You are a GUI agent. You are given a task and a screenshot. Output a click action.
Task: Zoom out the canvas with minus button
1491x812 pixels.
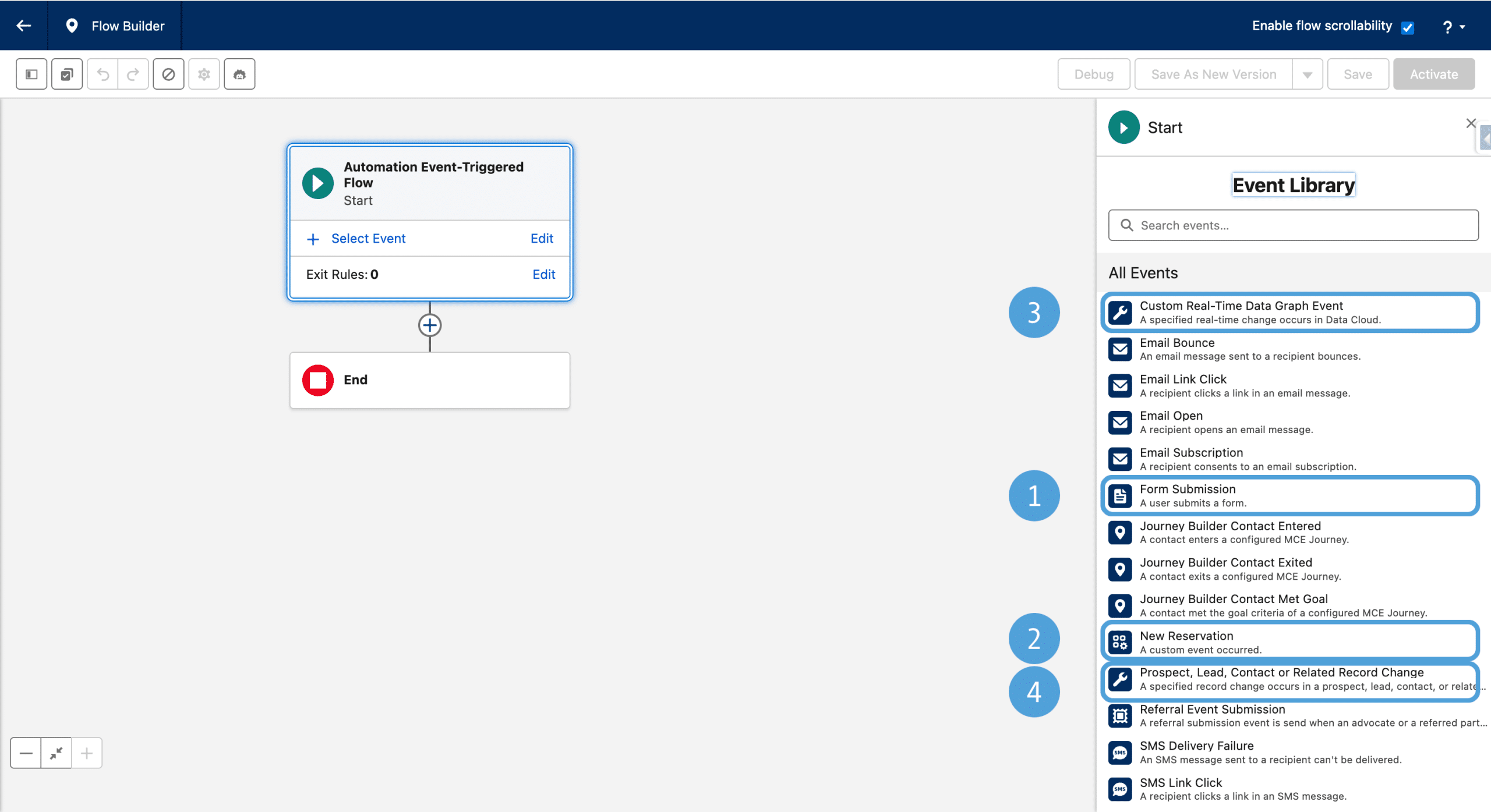pyautogui.click(x=26, y=753)
